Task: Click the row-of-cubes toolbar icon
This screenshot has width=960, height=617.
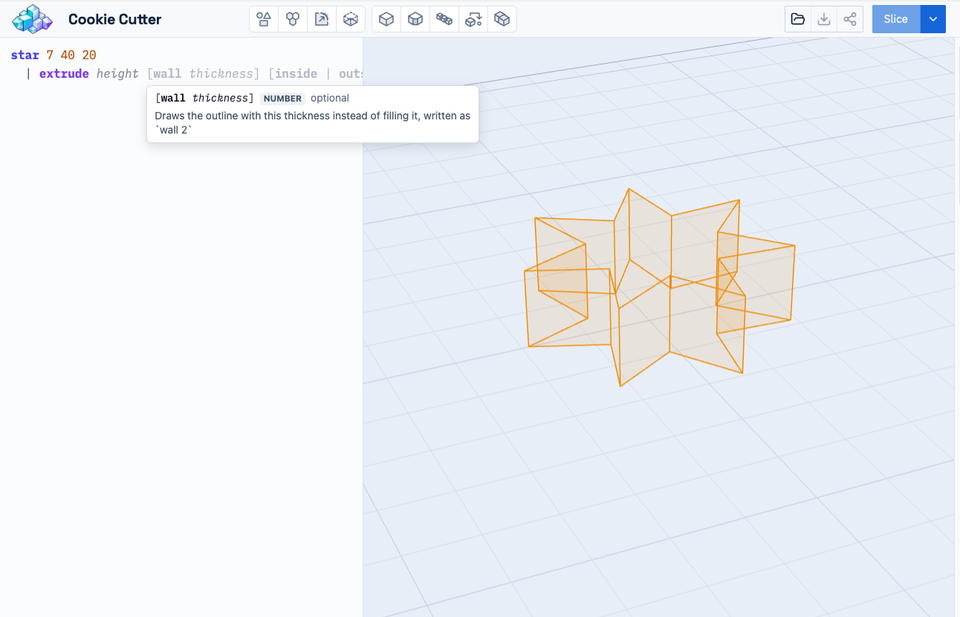Action: (x=444, y=19)
